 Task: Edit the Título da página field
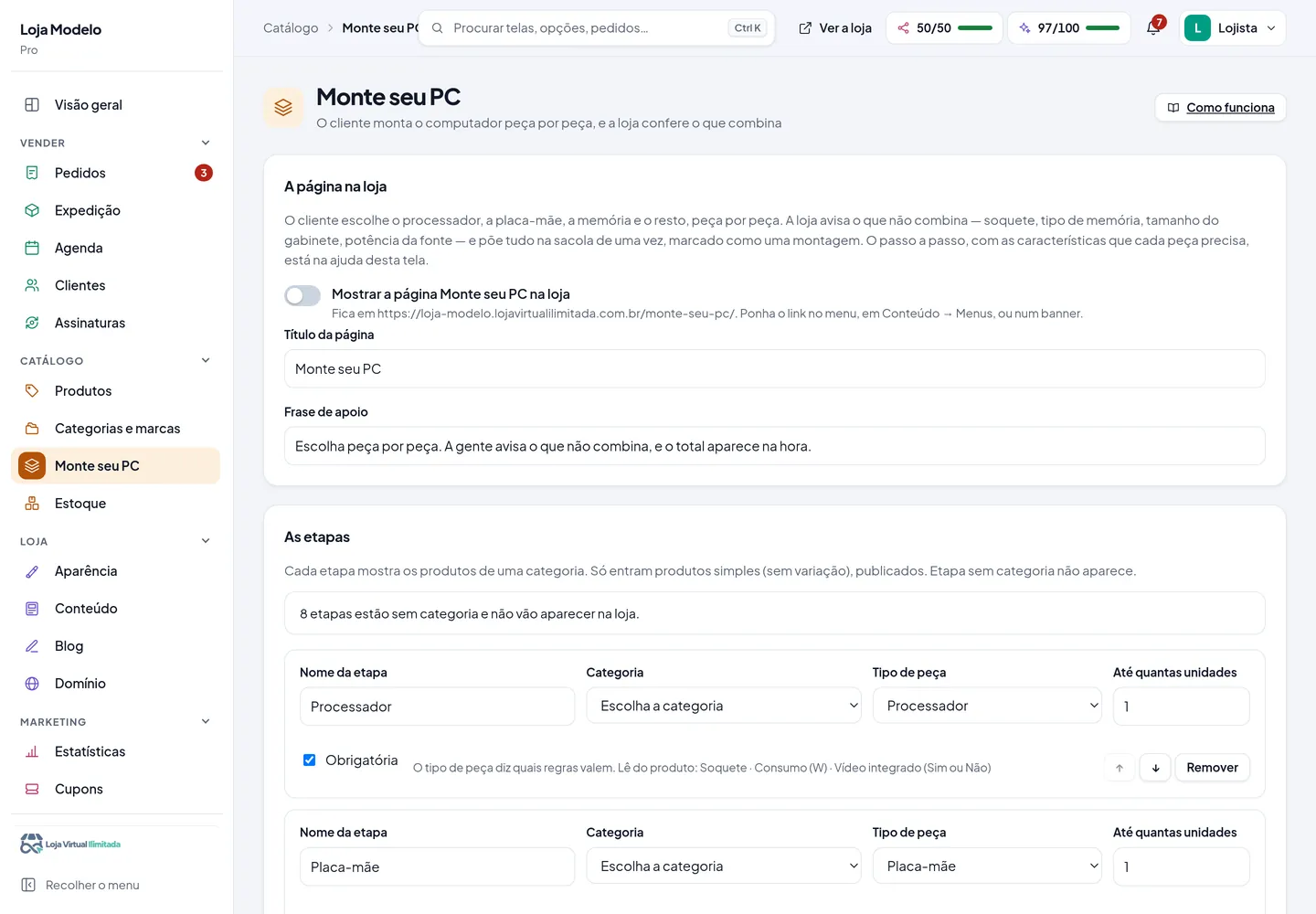[x=775, y=368]
